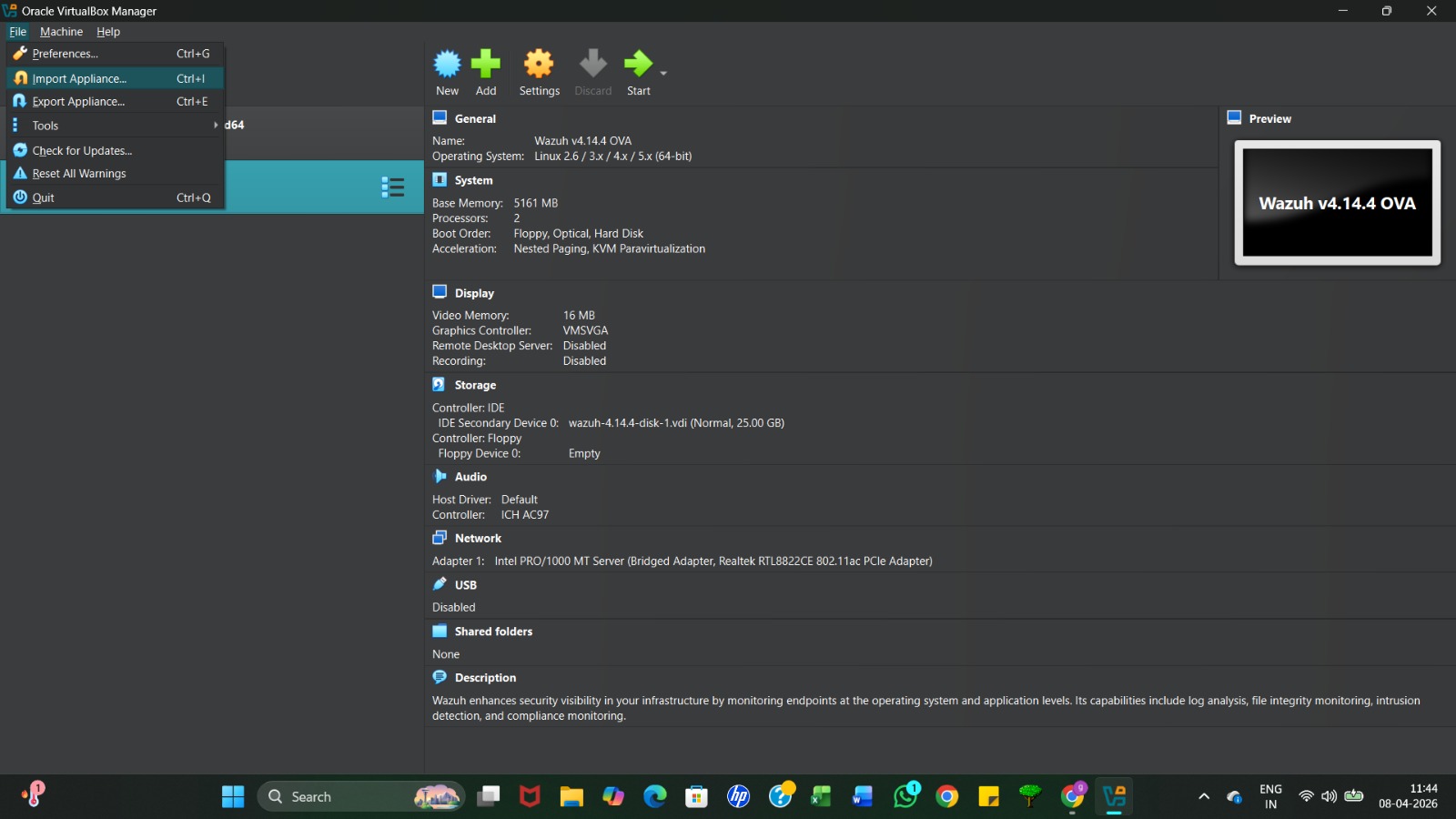Click the Video Memory value '16 MB'
This screenshot has height=819, width=1456.
coord(579,316)
